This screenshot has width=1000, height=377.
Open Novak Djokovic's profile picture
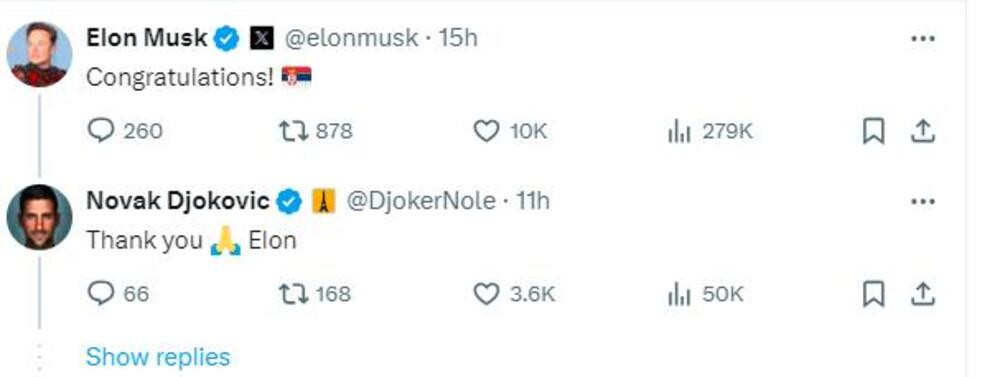tap(39, 217)
